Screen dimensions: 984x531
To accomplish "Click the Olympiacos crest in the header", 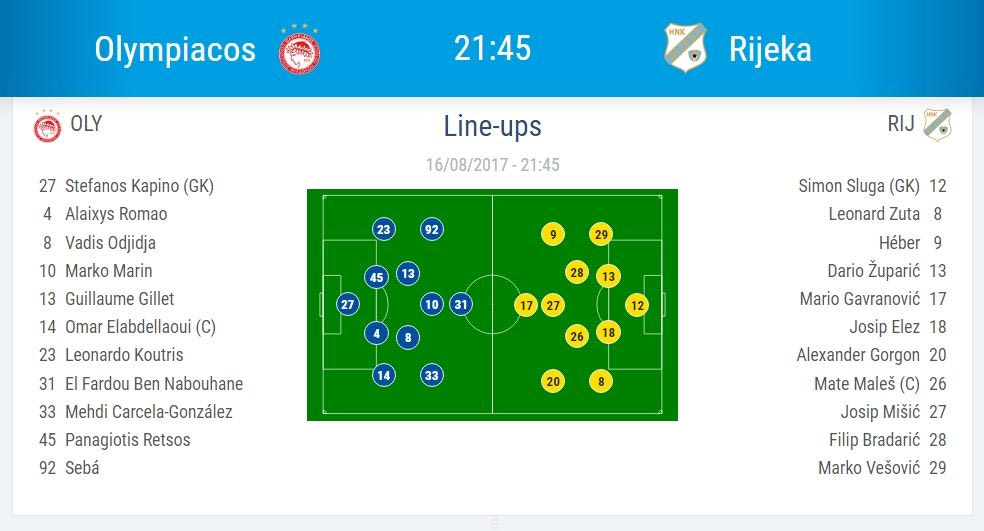I will 299,48.
